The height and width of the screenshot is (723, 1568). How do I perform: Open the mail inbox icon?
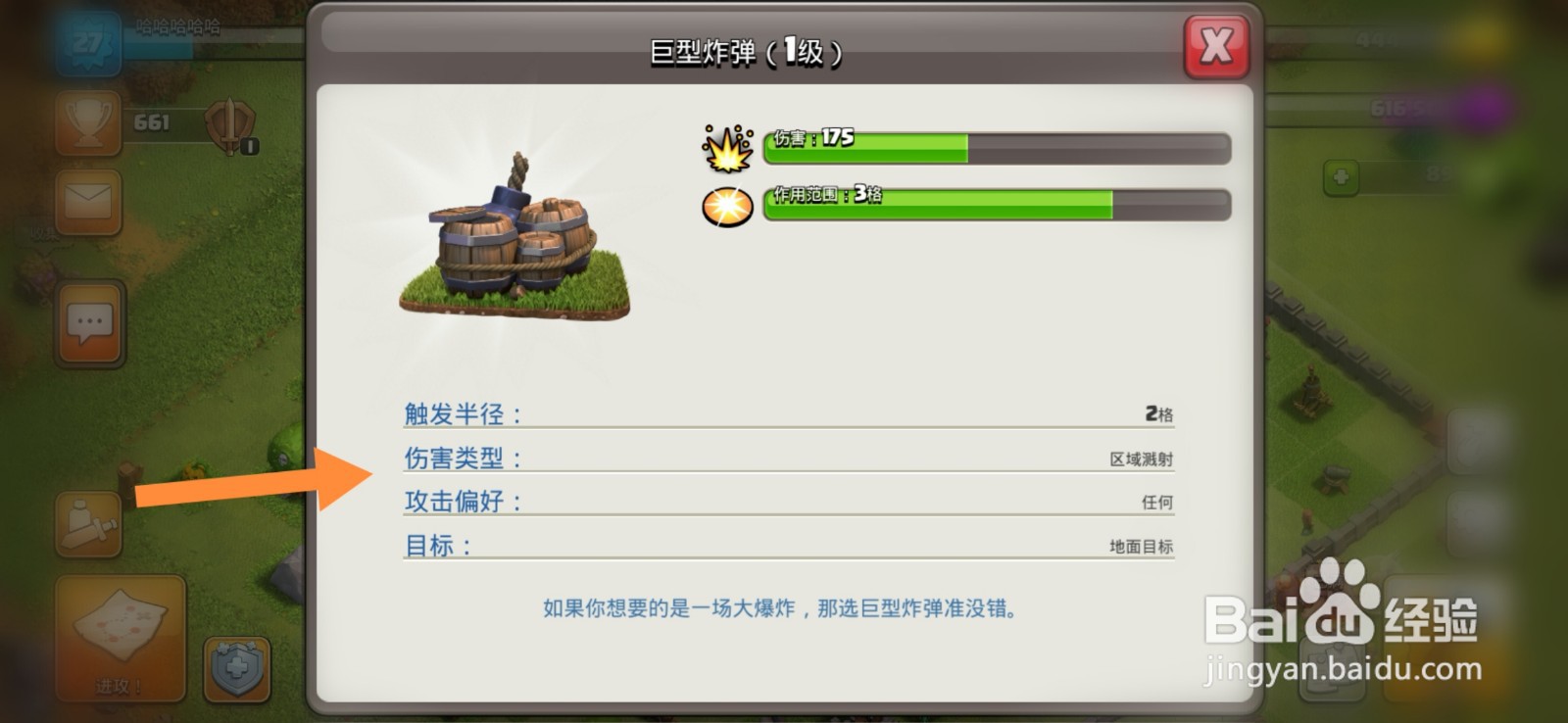coord(88,202)
